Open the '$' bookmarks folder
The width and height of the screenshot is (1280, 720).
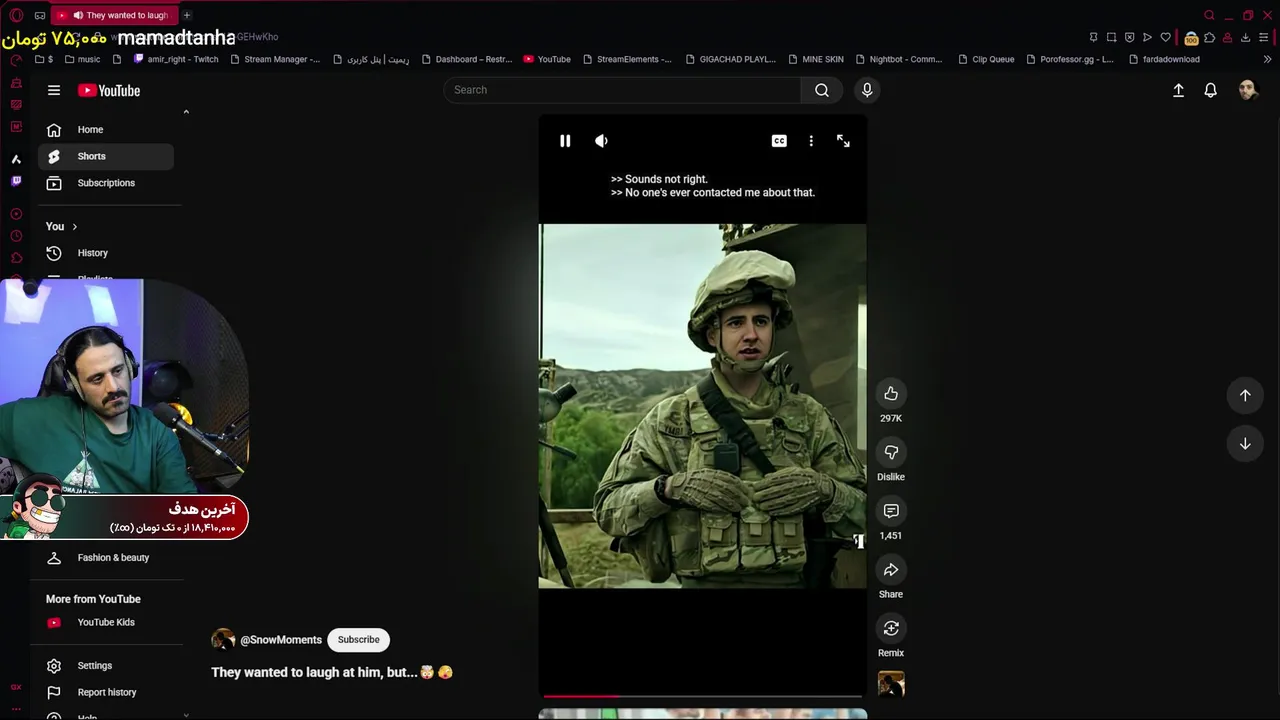click(x=44, y=59)
